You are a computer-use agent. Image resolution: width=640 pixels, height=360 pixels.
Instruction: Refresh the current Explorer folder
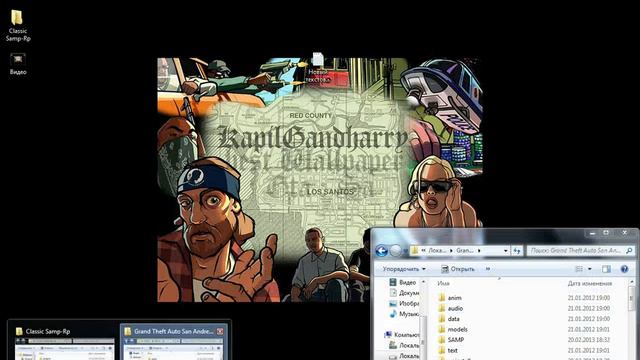coord(517,251)
